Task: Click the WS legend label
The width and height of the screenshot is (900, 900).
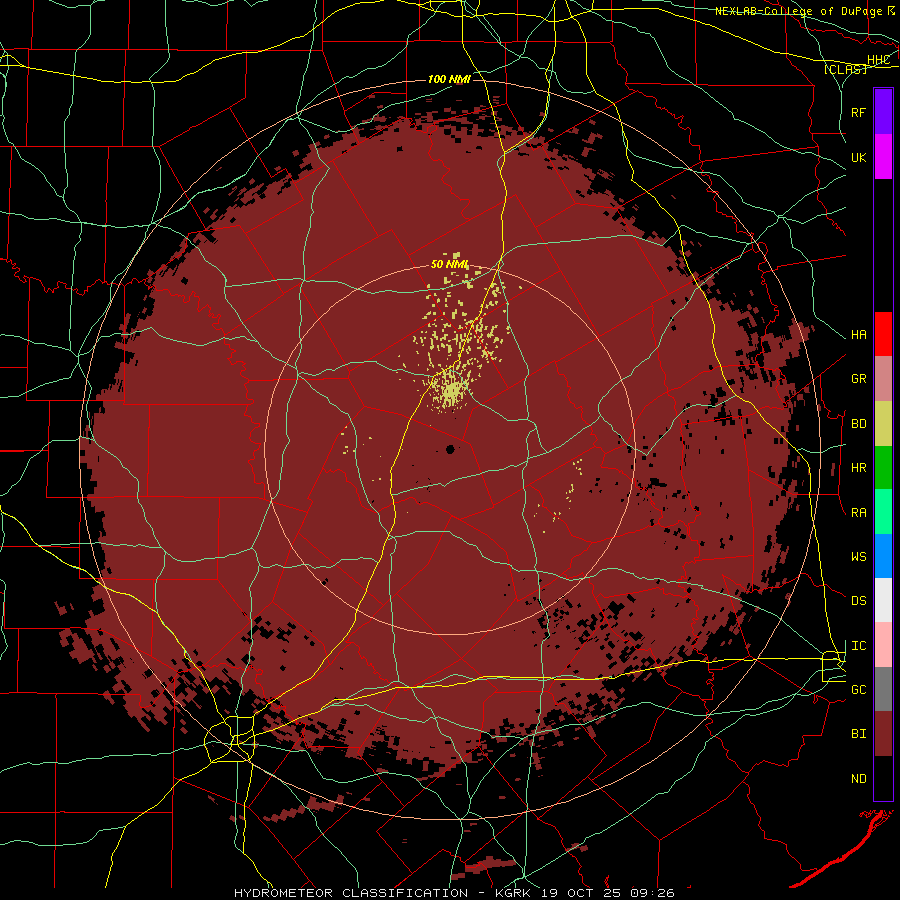Action: click(x=859, y=557)
